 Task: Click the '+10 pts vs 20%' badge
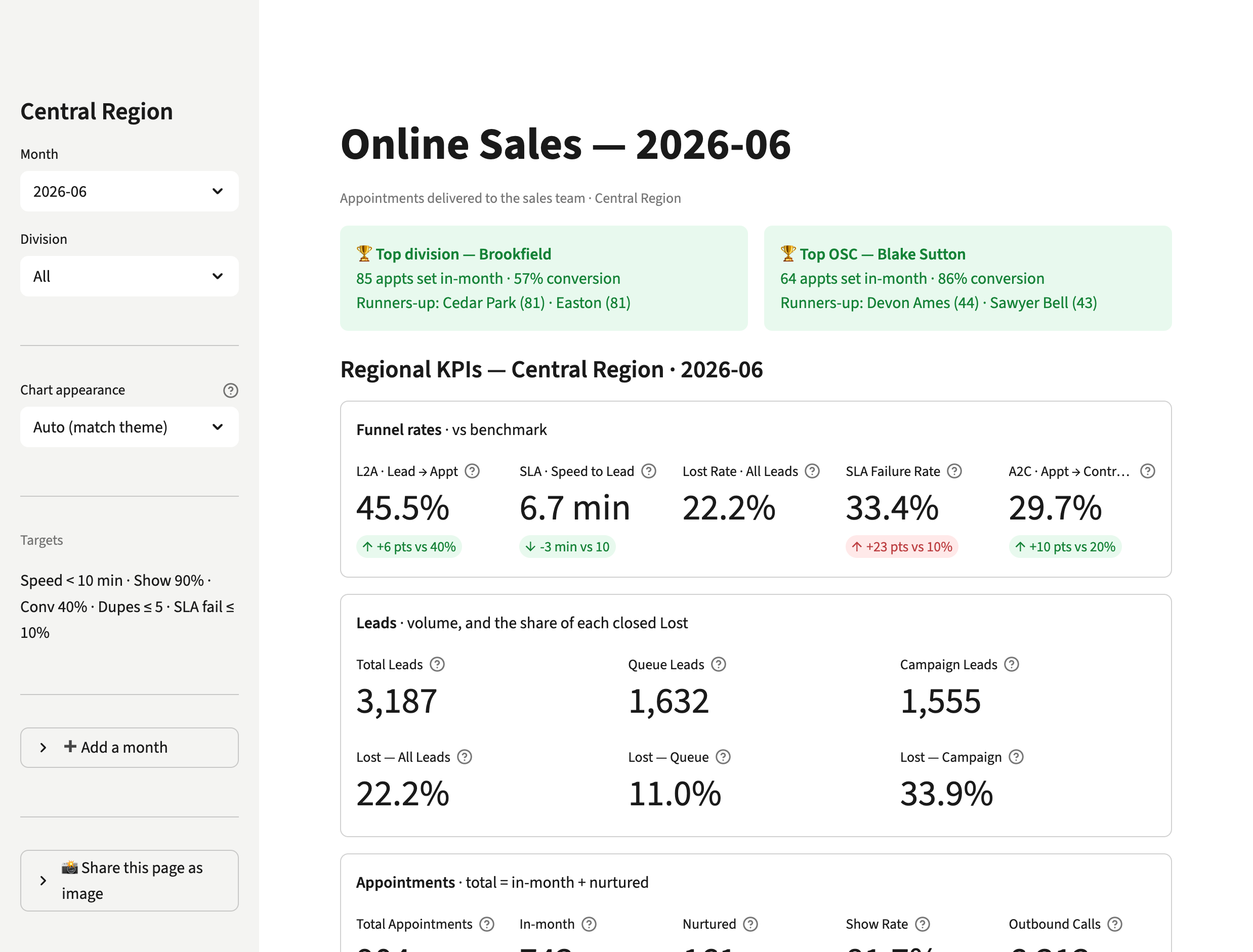coord(1065,547)
